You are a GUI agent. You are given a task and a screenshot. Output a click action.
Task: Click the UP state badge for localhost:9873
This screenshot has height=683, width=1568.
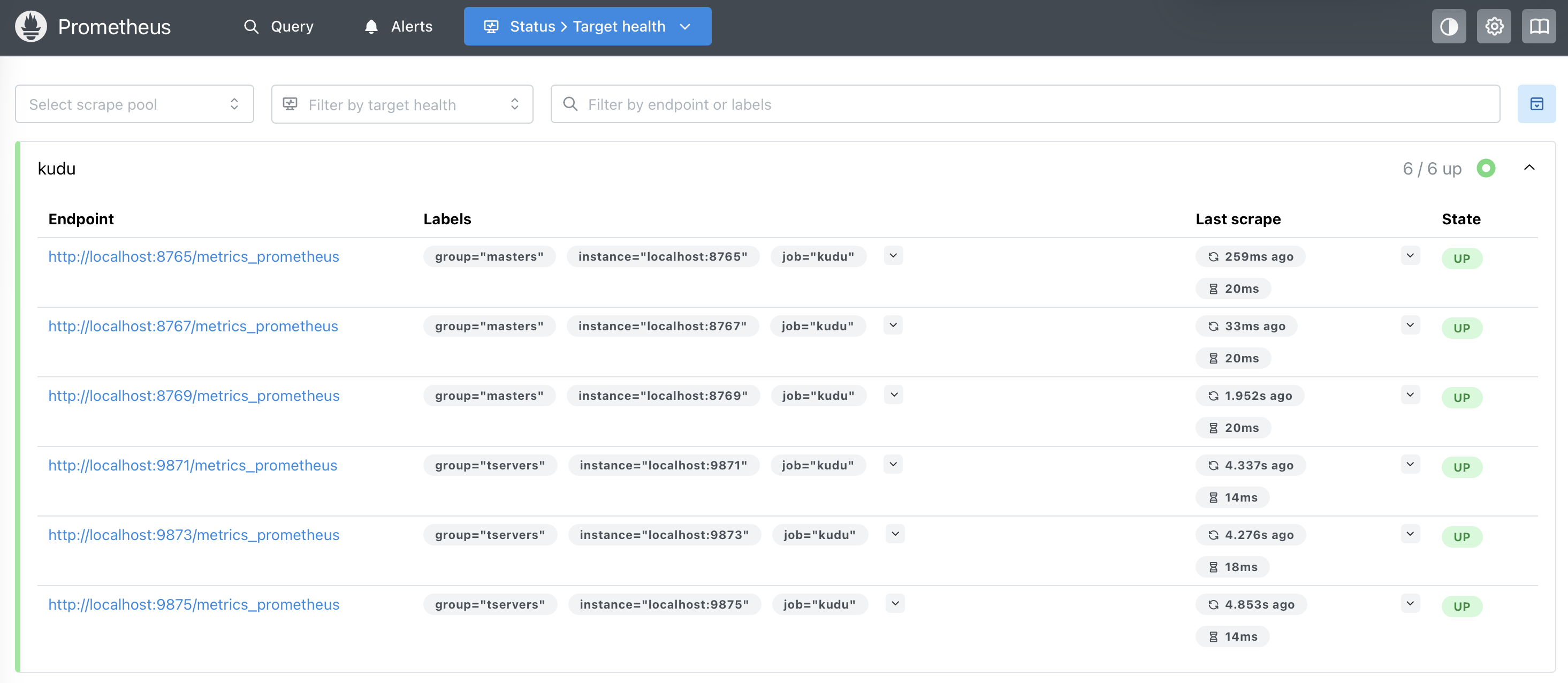click(1462, 536)
